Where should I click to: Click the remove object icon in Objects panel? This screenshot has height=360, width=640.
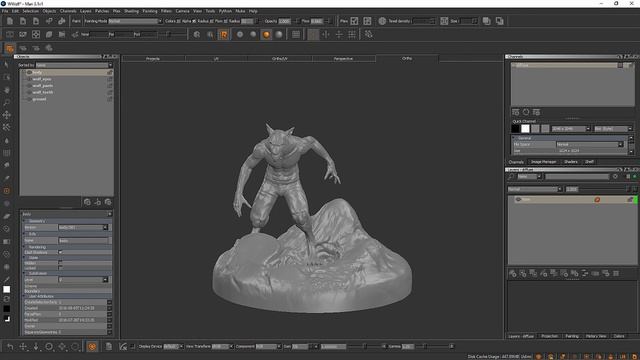point(108,202)
